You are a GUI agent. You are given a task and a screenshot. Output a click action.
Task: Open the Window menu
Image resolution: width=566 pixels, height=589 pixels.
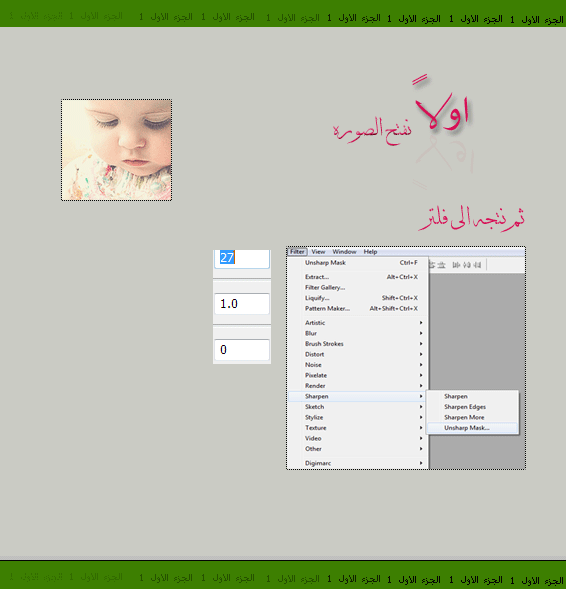click(x=344, y=252)
